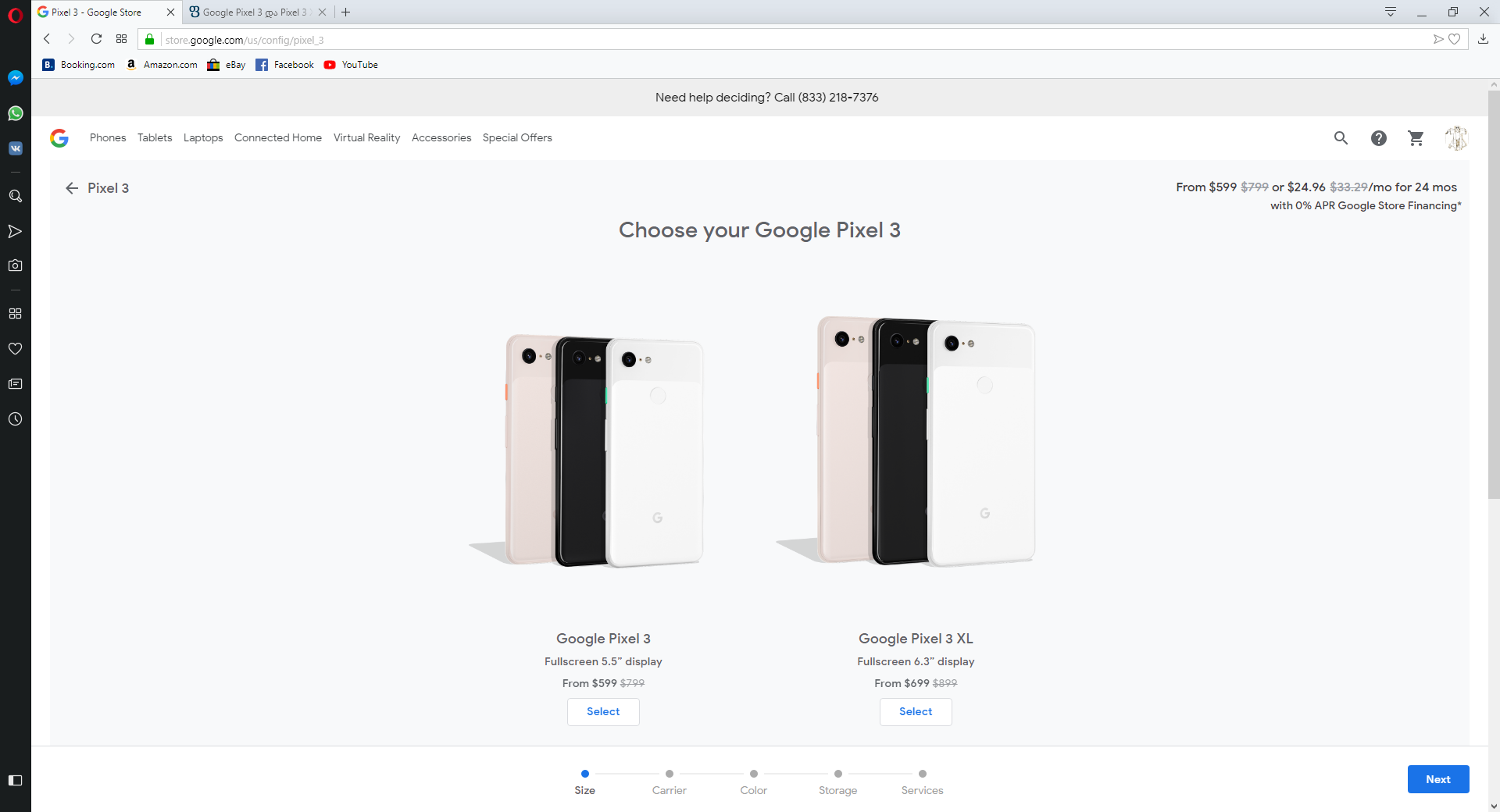The height and width of the screenshot is (812, 1500).
Task: Click the blue Next button
Action: pos(1437,779)
